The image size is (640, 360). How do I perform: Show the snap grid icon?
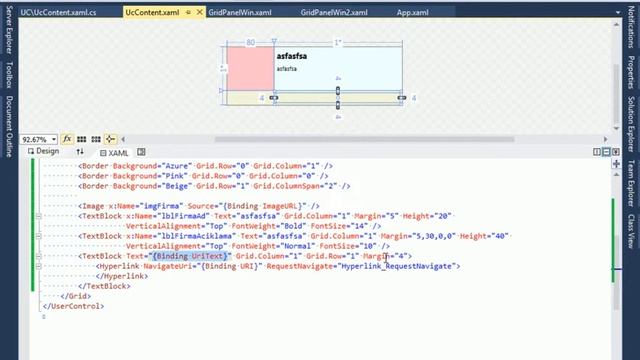(81, 140)
